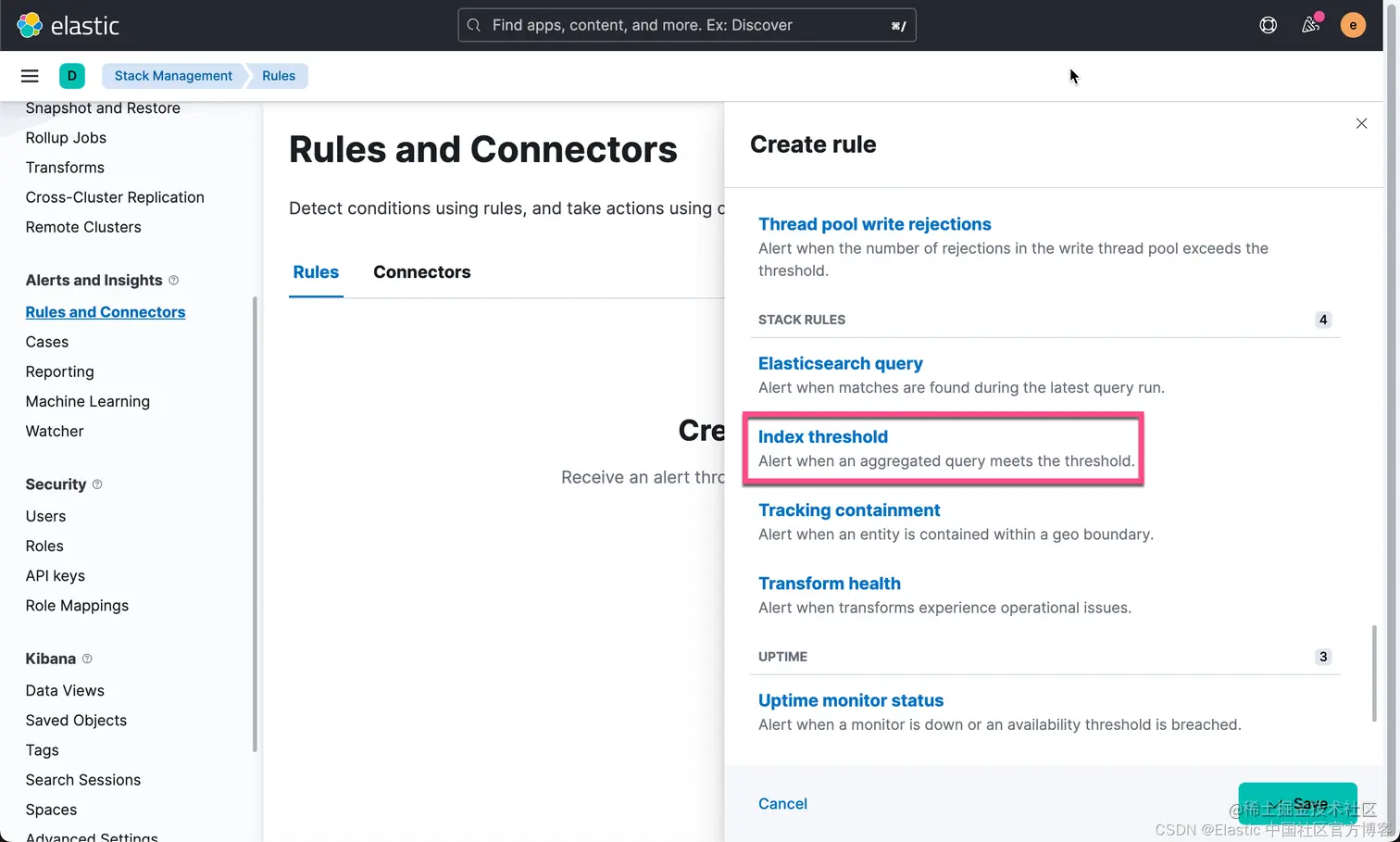
Task: Click the sidebar vertical scrollbar
Action: click(255, 523)
